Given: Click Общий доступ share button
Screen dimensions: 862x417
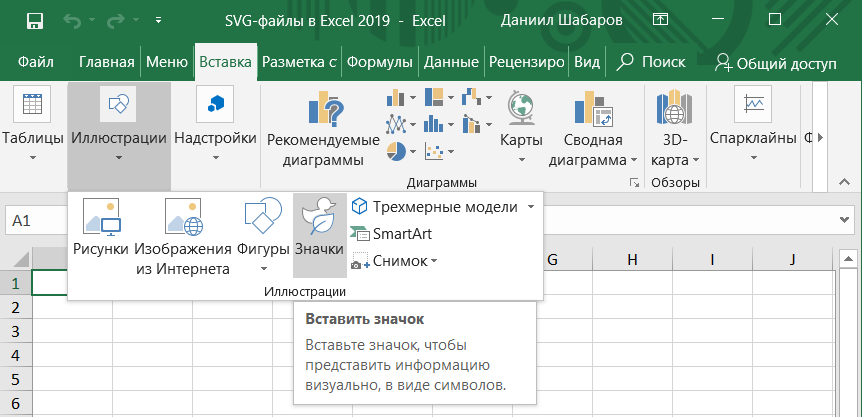Looking at the screenshot, I should coord(775,64).
